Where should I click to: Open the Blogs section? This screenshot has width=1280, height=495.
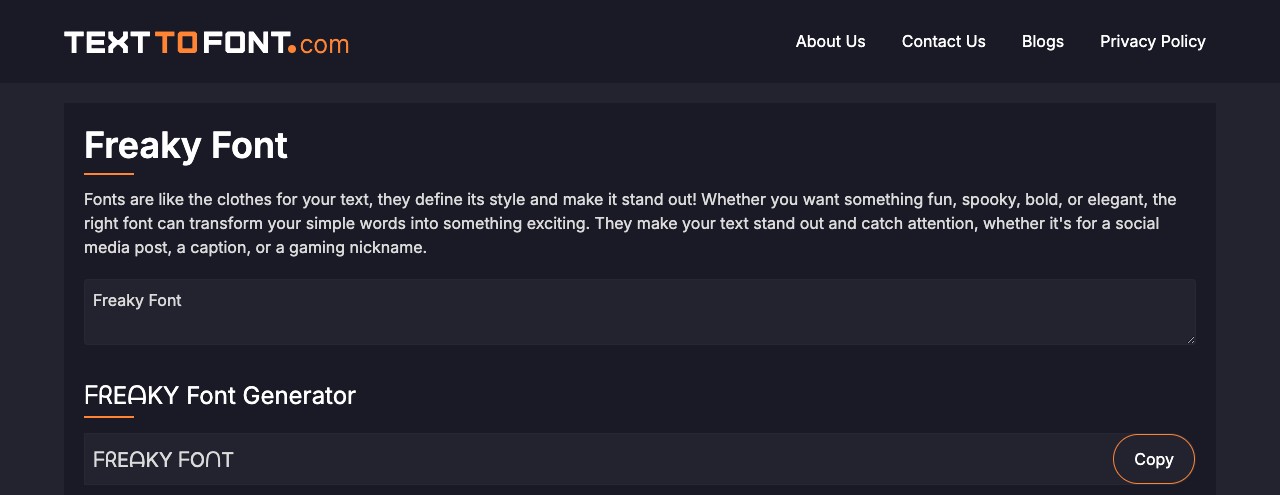click(x=1042, y=41)
